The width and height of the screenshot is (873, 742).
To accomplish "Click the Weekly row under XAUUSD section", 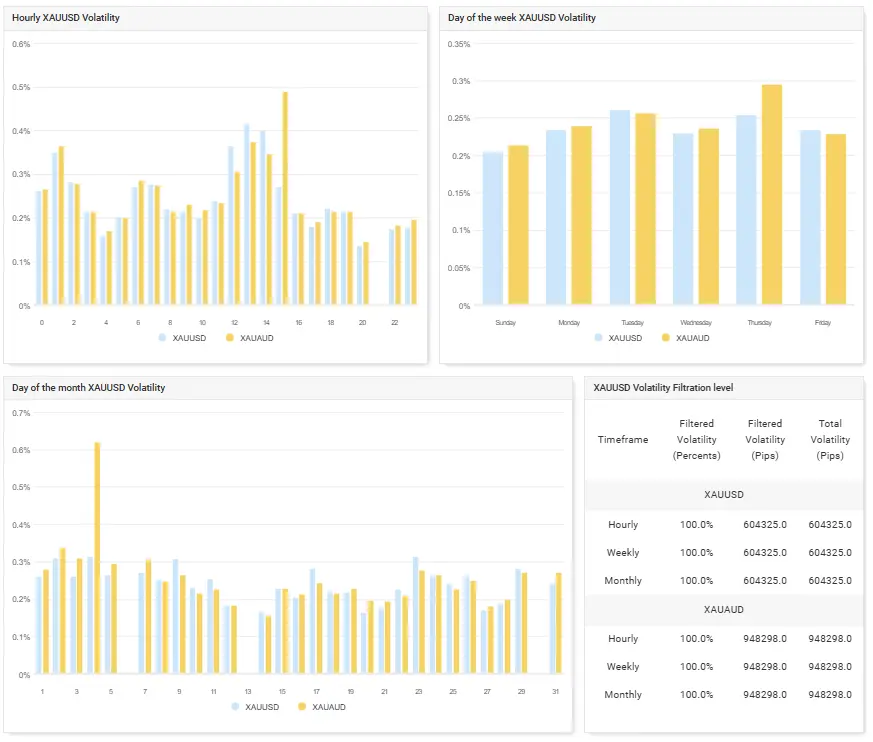I will 623,553.
